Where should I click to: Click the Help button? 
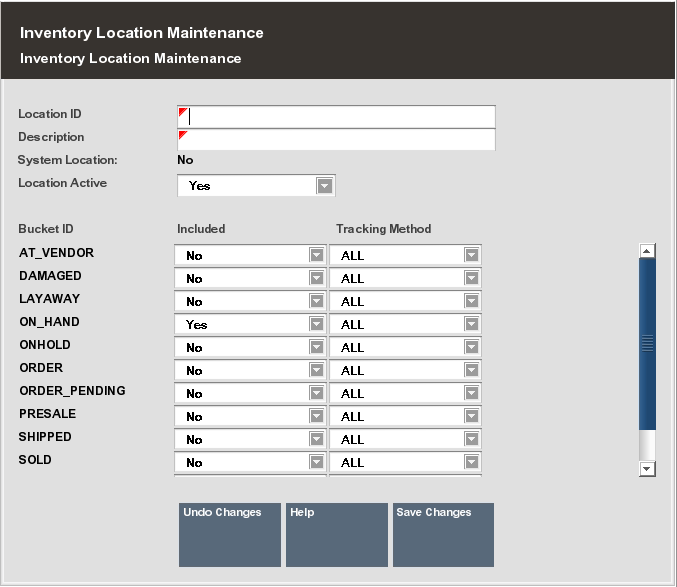[x=337, y=535]
